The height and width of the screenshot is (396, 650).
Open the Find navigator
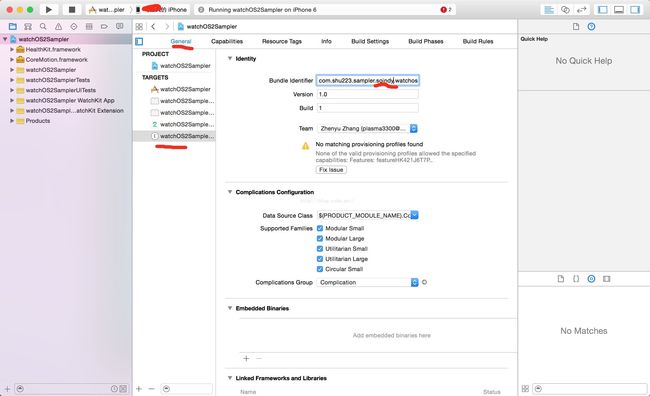[43, 27]
